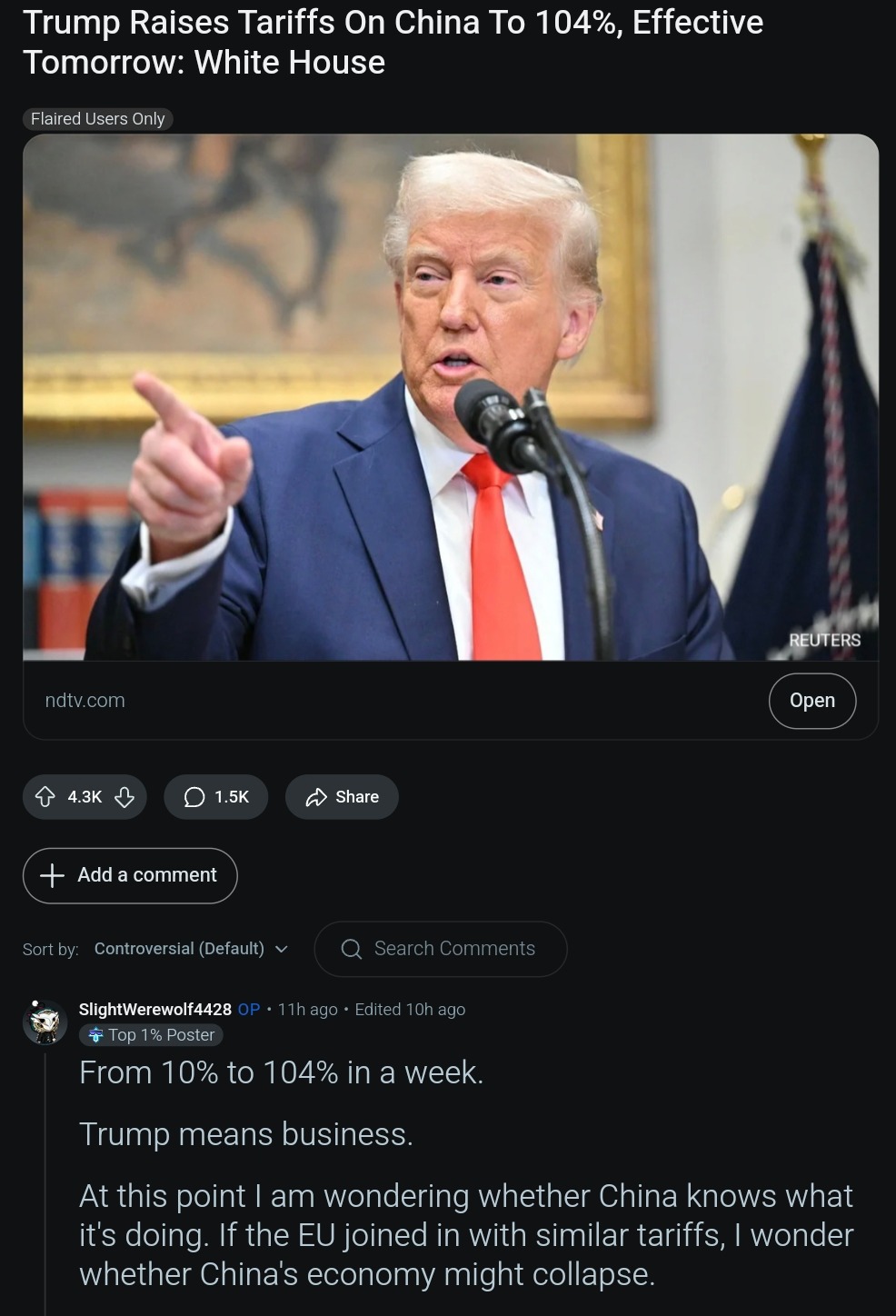Click the Add a comment button

130,875
